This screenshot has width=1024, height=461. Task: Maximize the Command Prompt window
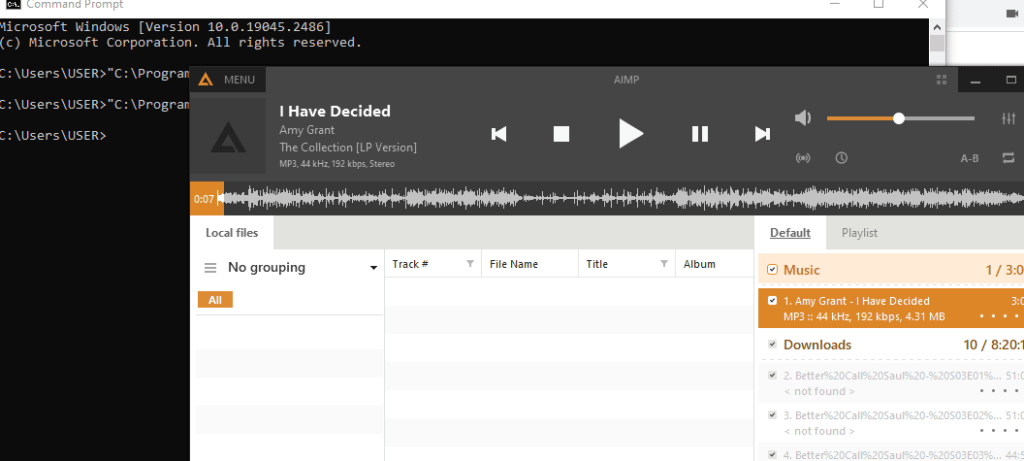point(878,4)
